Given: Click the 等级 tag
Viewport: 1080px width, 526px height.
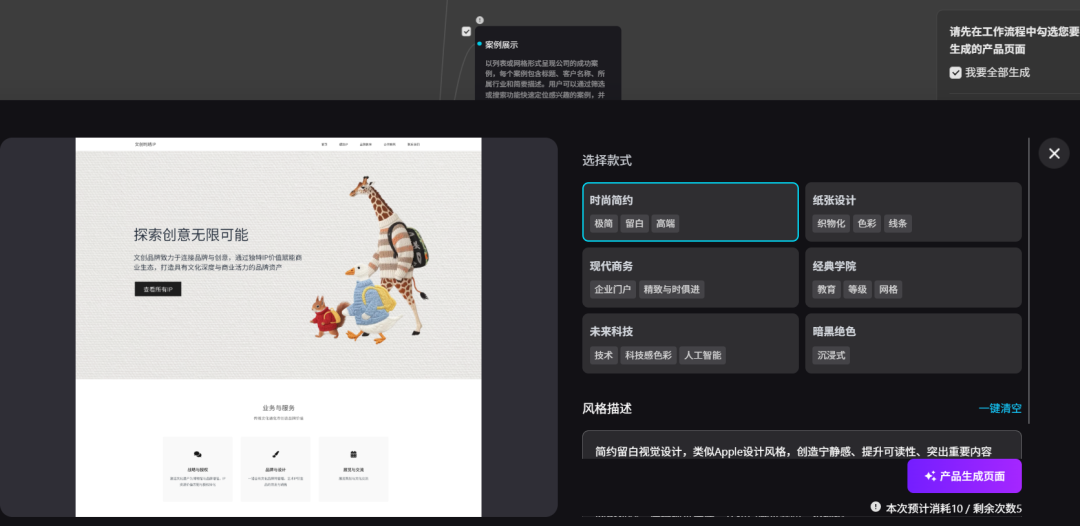Looking at the screenshot, I should click(x=858, y=289).
